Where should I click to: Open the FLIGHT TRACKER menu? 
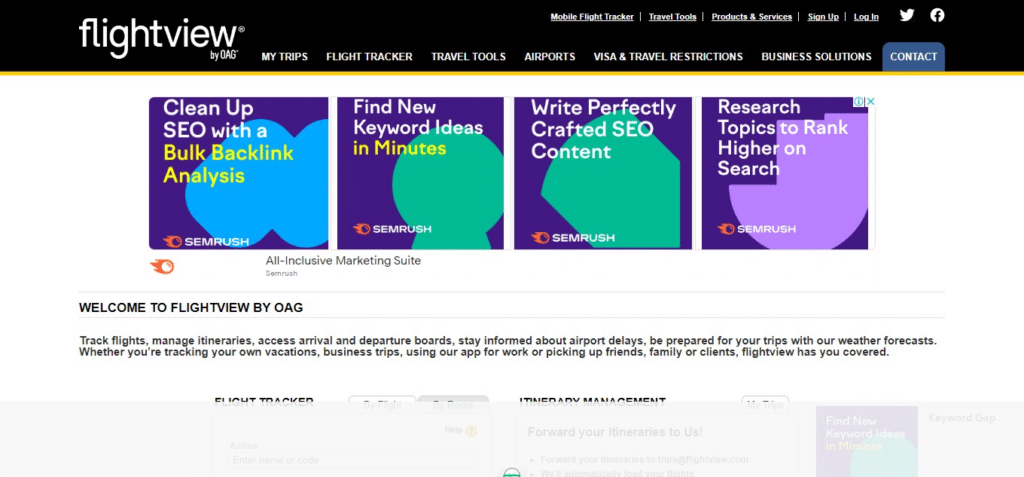coord(370,57)
